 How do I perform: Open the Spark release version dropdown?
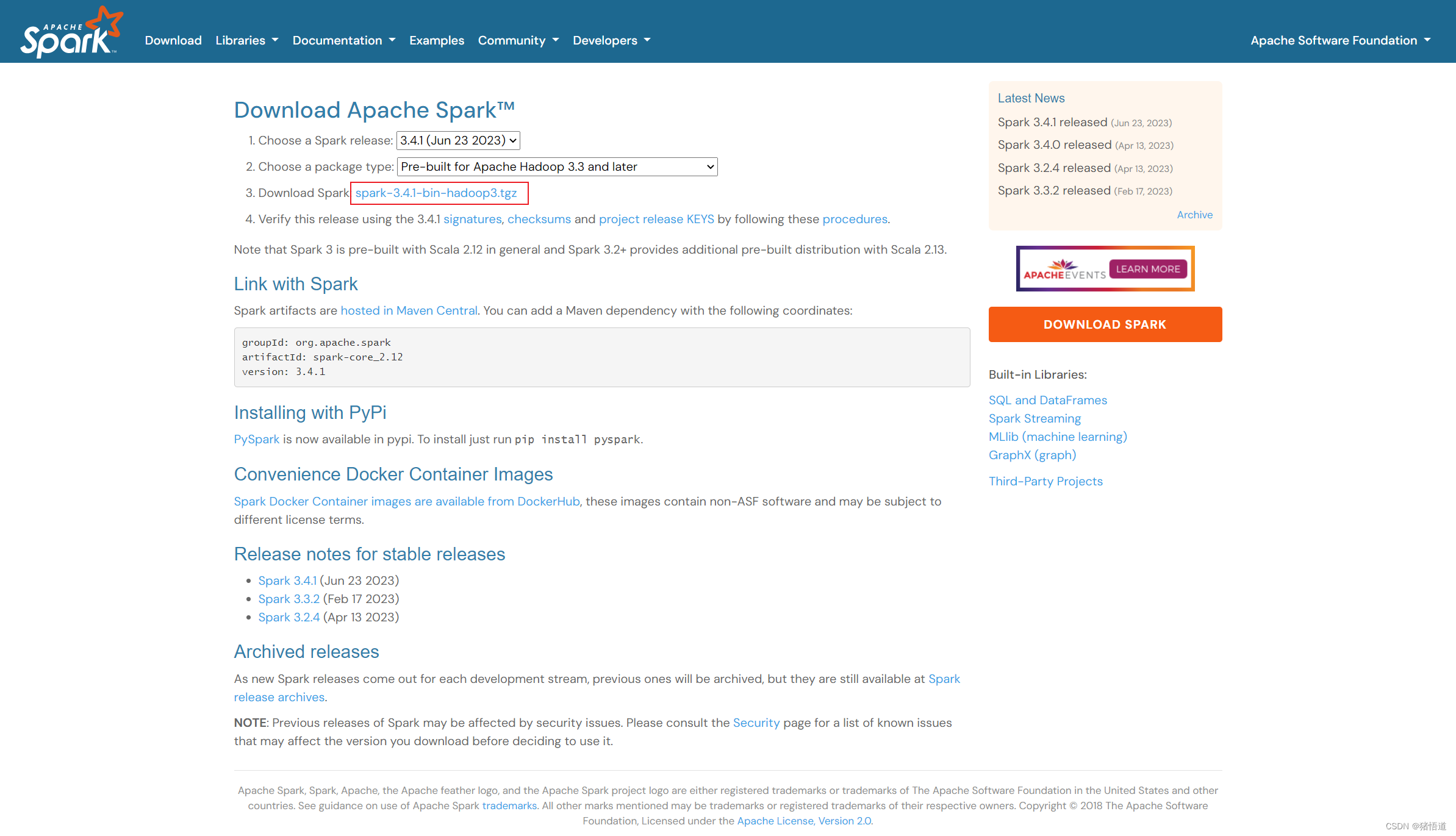457,141
